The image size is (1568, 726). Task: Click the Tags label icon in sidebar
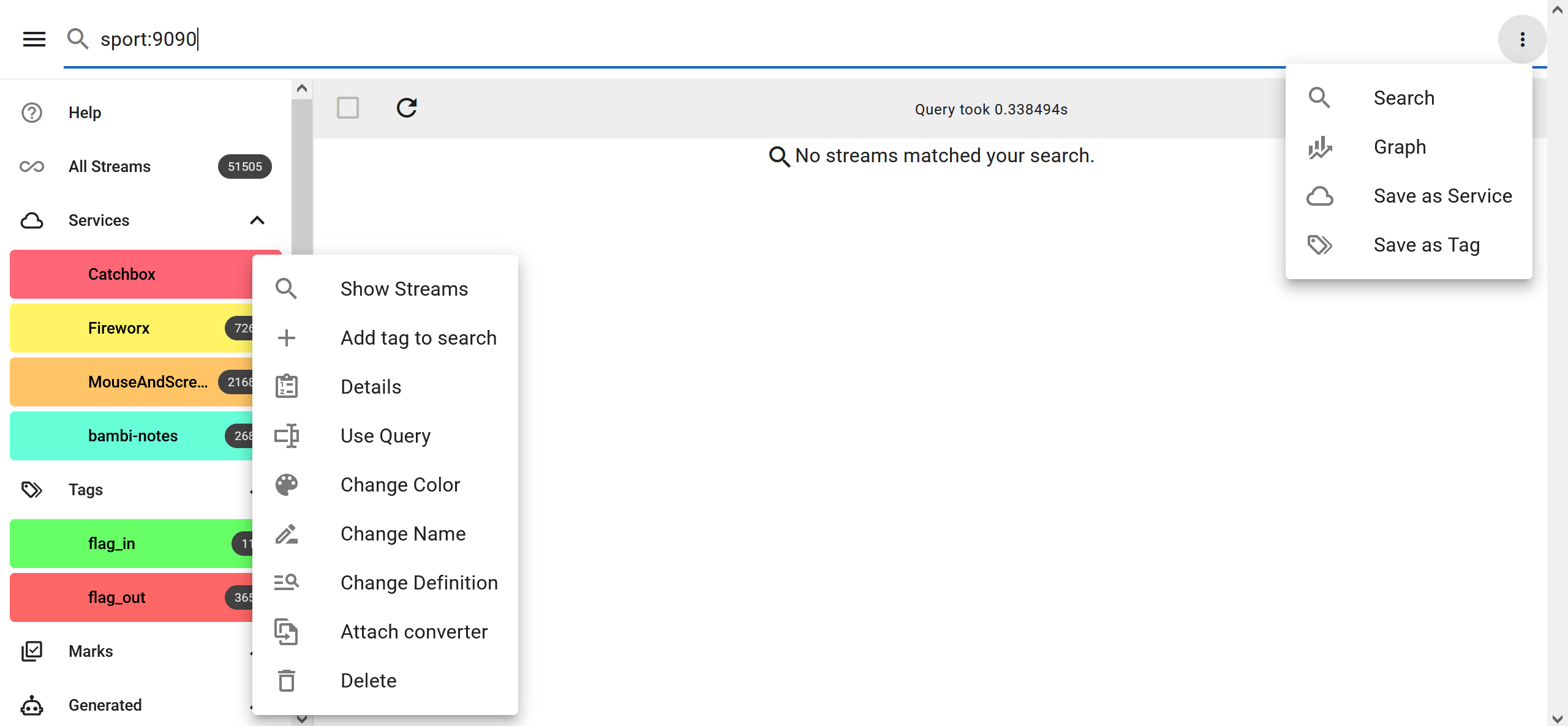pyautogui.click(x=31, y=489)
